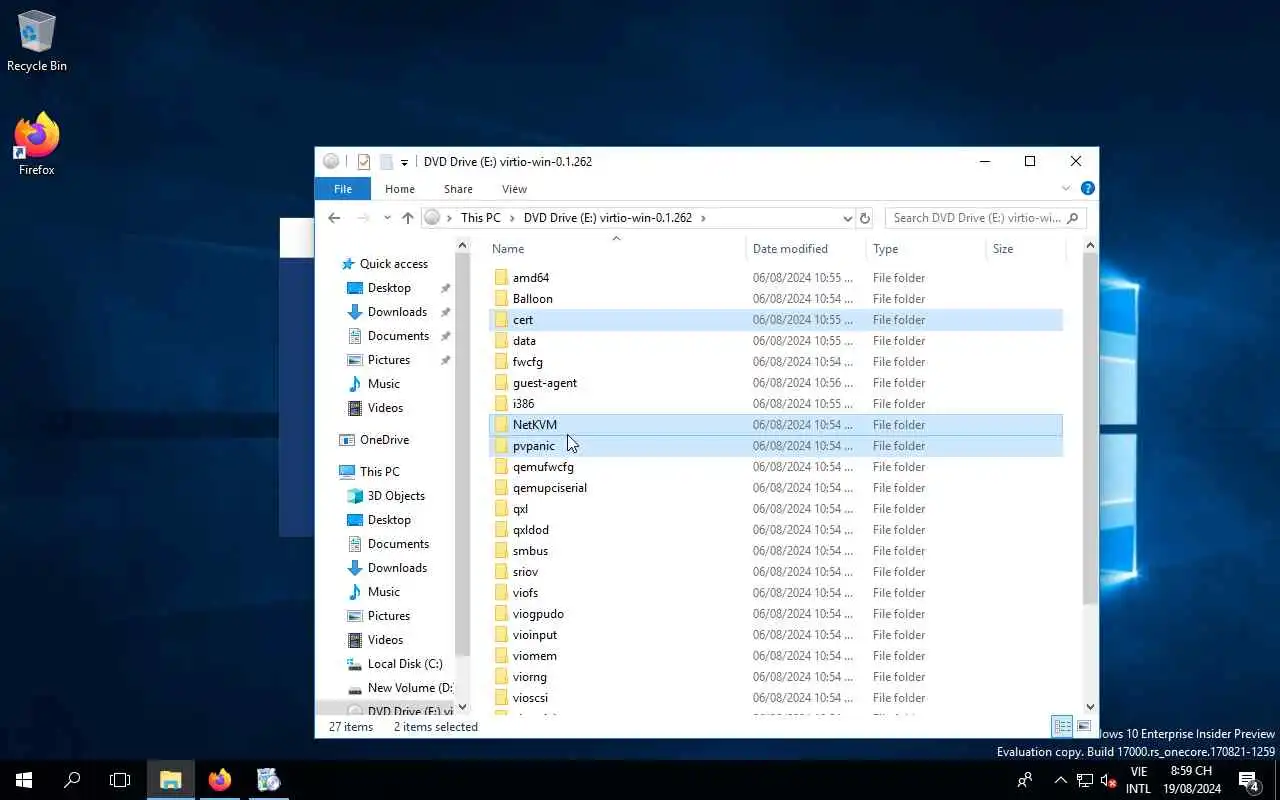Click DVD Drive (E:) breadcrumb in address bar
The image size is (1280, 800).
tap(607, 218)
